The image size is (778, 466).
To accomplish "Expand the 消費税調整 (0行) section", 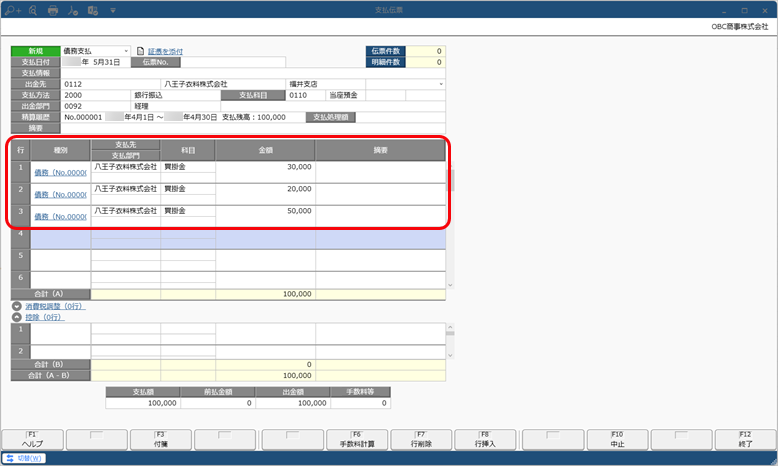I will (x=17, y=307).
